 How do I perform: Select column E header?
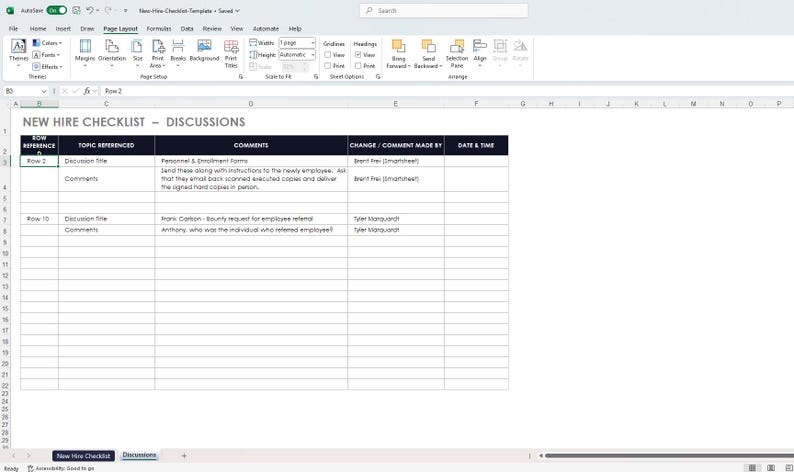[395, 104]
